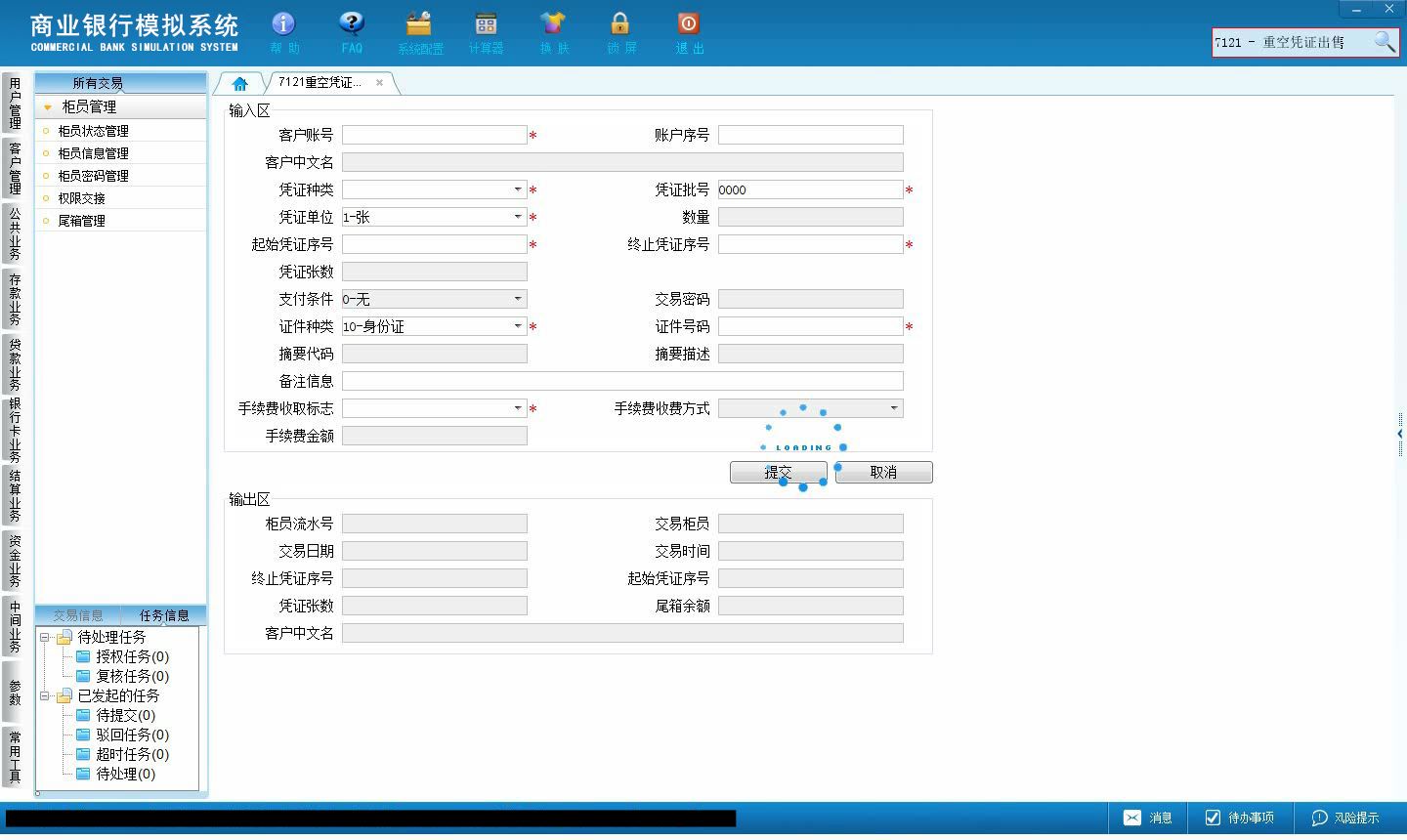Select 复核任务(0) tree item
This screenshot has width=1407, height=840.
tap(132, 676)
